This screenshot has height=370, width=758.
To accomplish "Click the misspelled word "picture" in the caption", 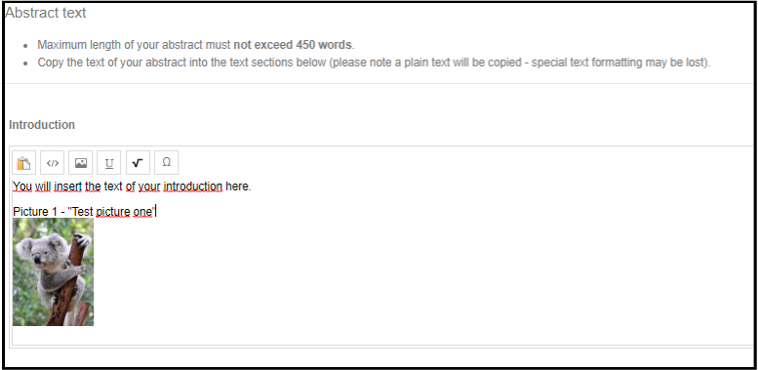I will (x=113, y=212).
